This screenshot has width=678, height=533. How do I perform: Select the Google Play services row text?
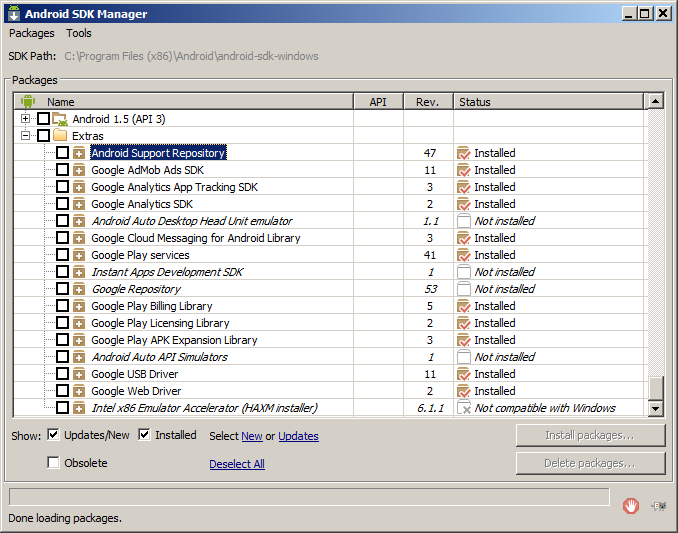point(140,255)
